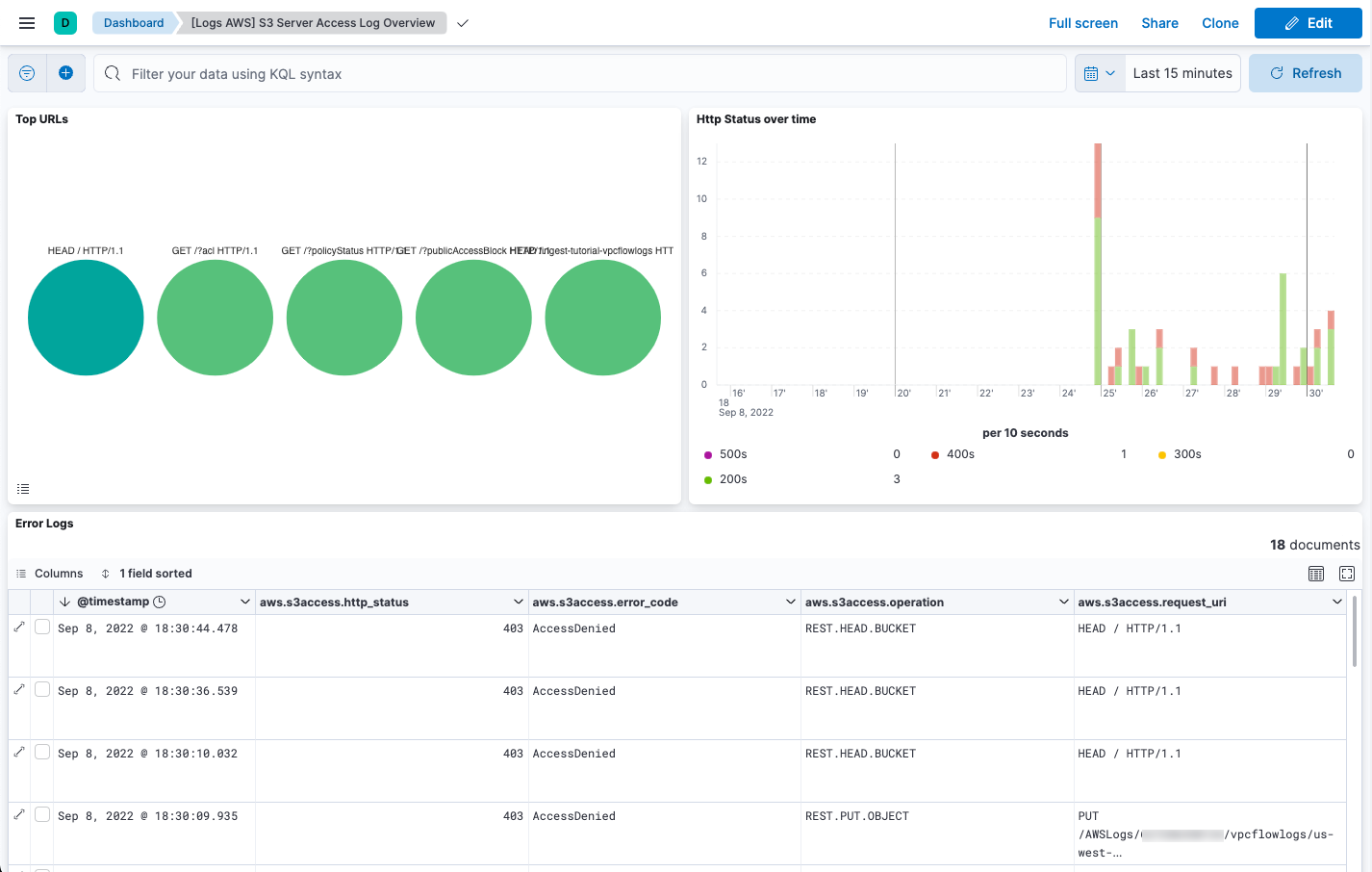Image resolution: width=1372 pixels, height=872 pixels.
Task: Click the blue plus icon to add filter
Action: coord(65,72)
